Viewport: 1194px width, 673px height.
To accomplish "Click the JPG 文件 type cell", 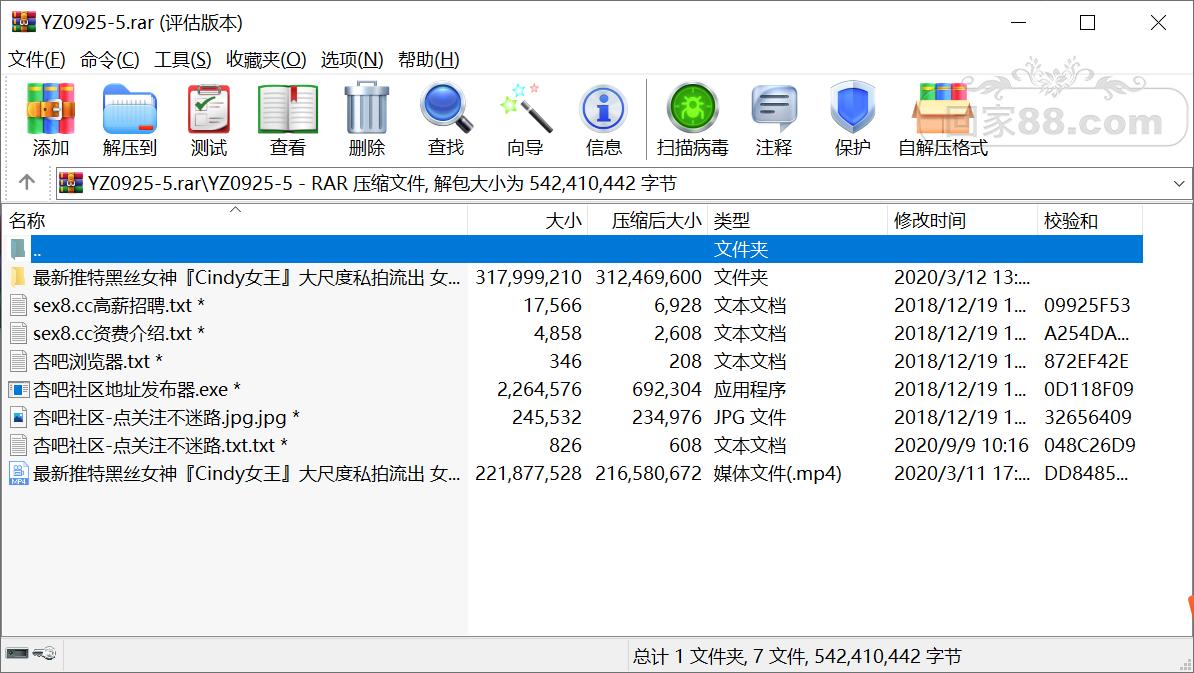I will (x=749, y=417).
